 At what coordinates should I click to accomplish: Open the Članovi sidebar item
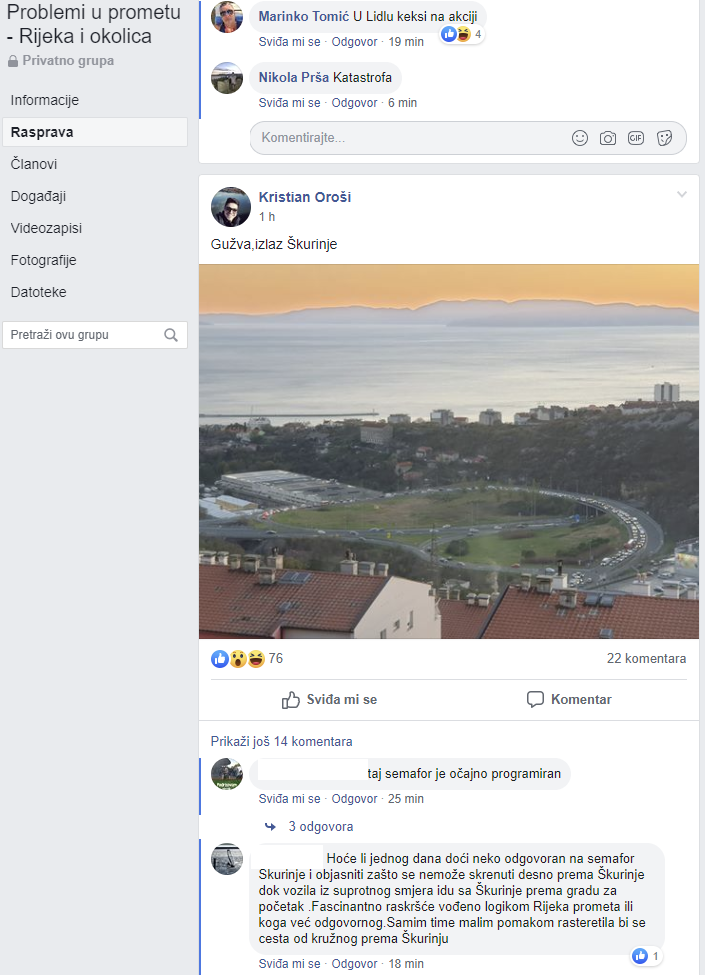[34, 164]
